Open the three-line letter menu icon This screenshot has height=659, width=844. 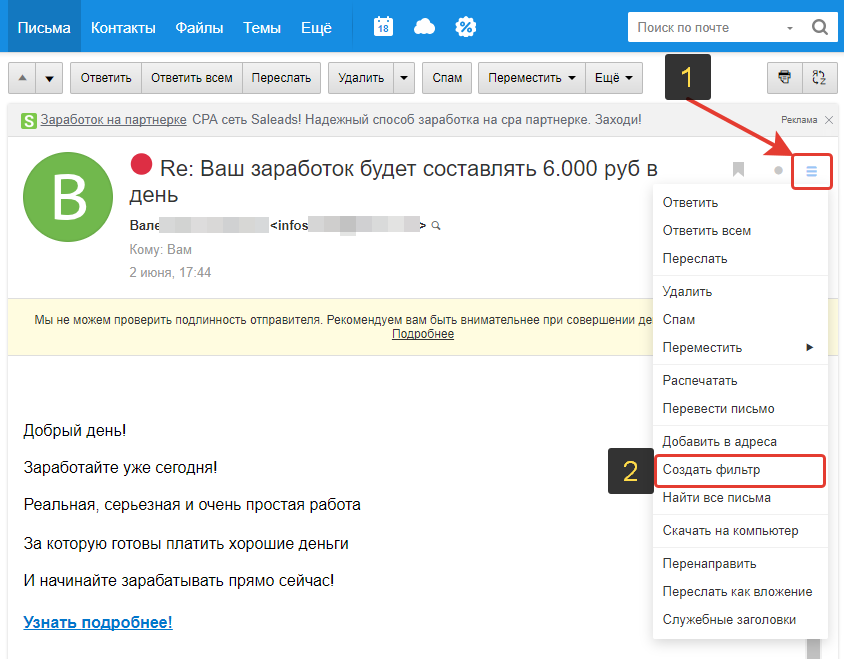(811, 171)
